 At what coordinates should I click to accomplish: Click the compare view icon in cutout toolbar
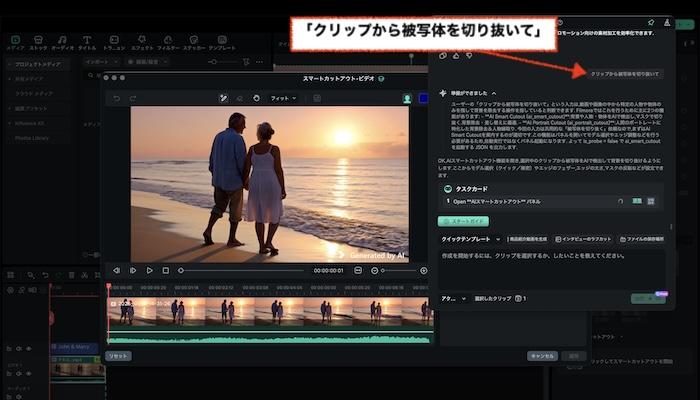tap(317, 98)
